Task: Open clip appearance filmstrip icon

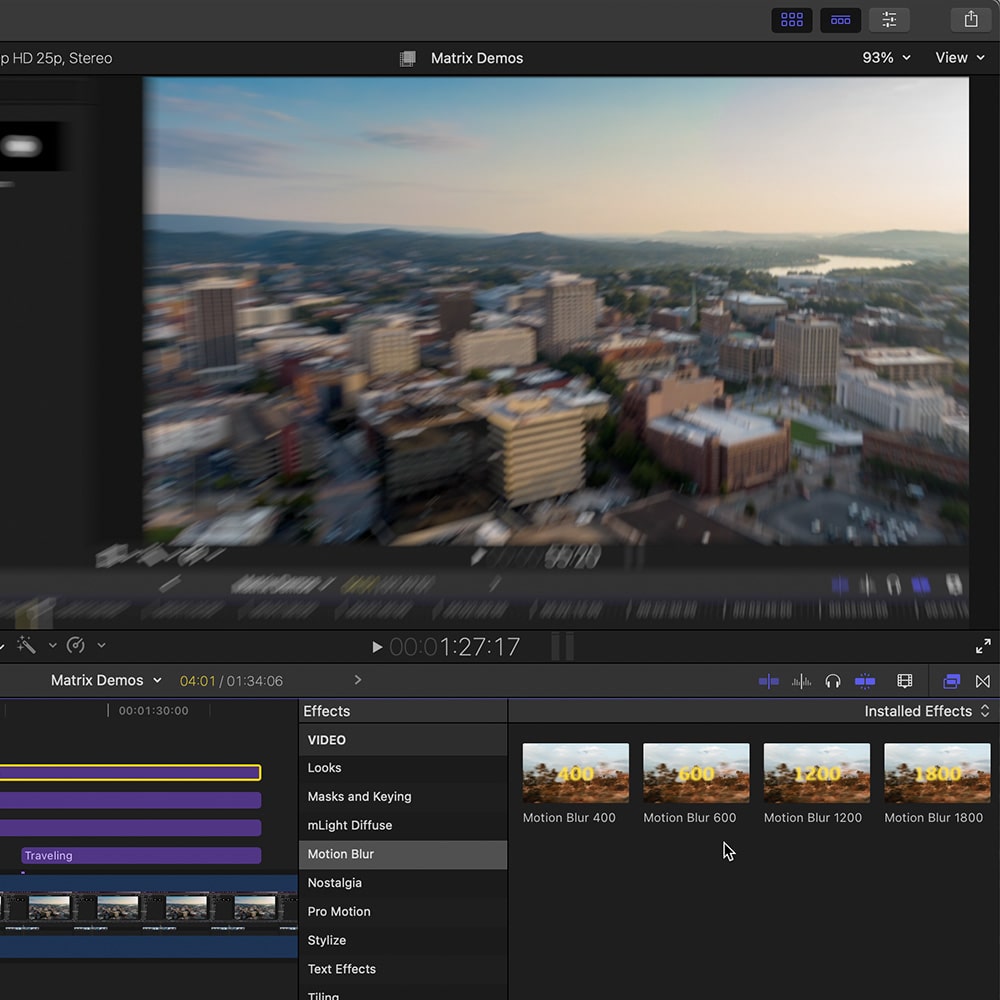Action: point(905,681)
